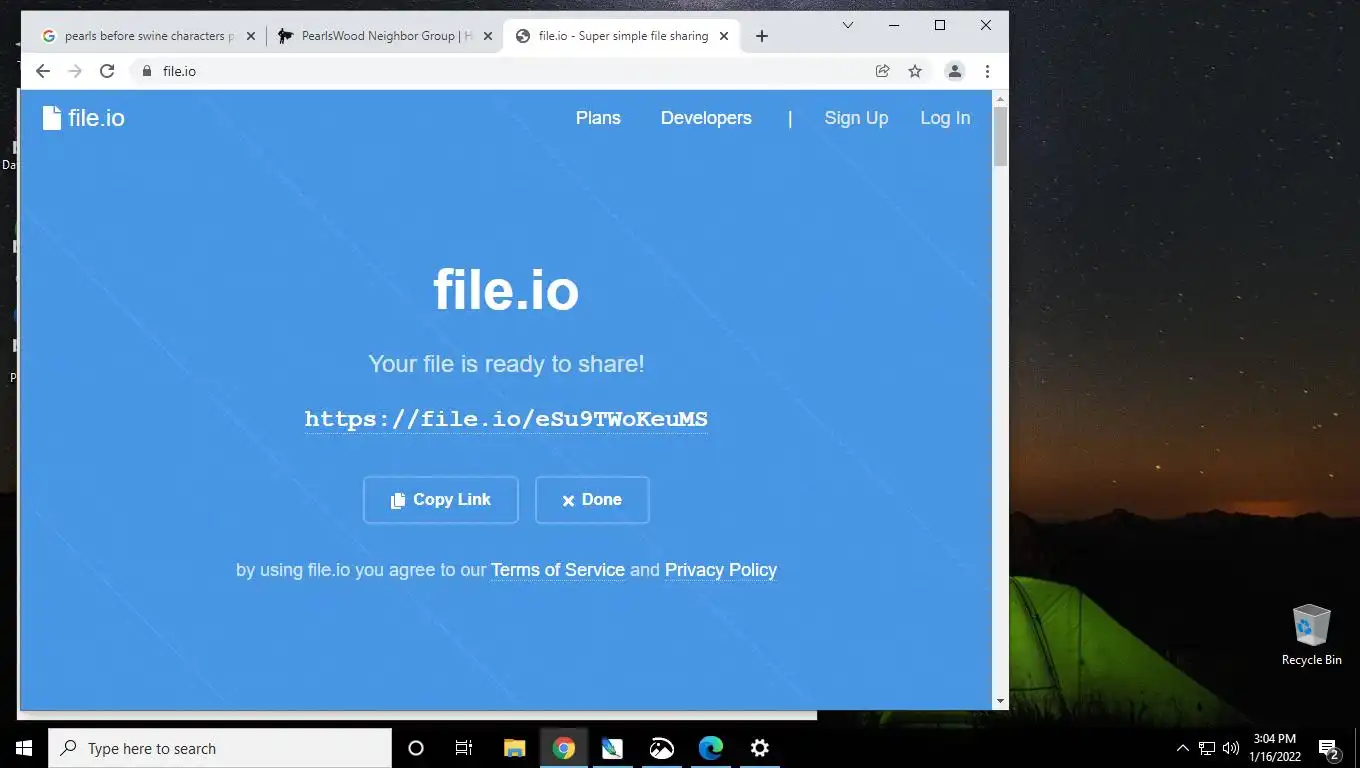Close the PearlsWood Neighbor Group tab
Image resolution: width=1360 pixels, height=768 pixels.
(x=488, y=36)
